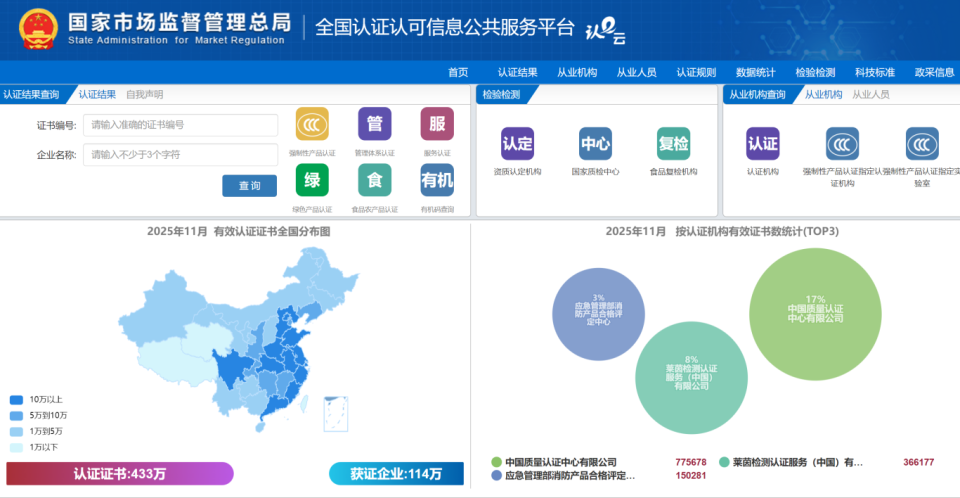Toggle the 1万以下 map legend swatch
Image resolution: width=960 pixels, height=498 pixels.
click(x=17, y=447)
